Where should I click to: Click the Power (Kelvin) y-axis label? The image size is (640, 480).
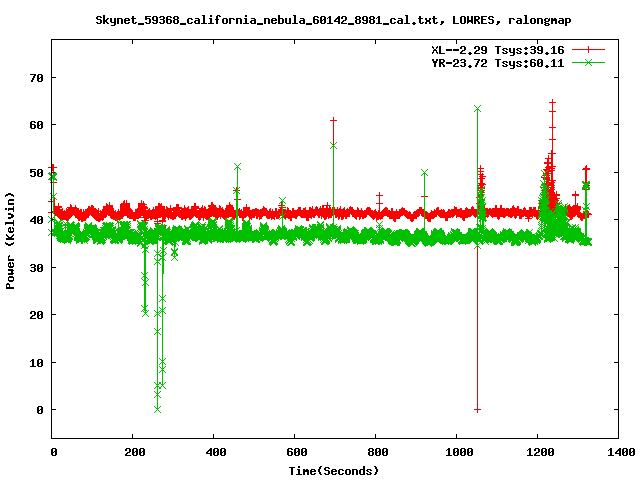[10, 241]
